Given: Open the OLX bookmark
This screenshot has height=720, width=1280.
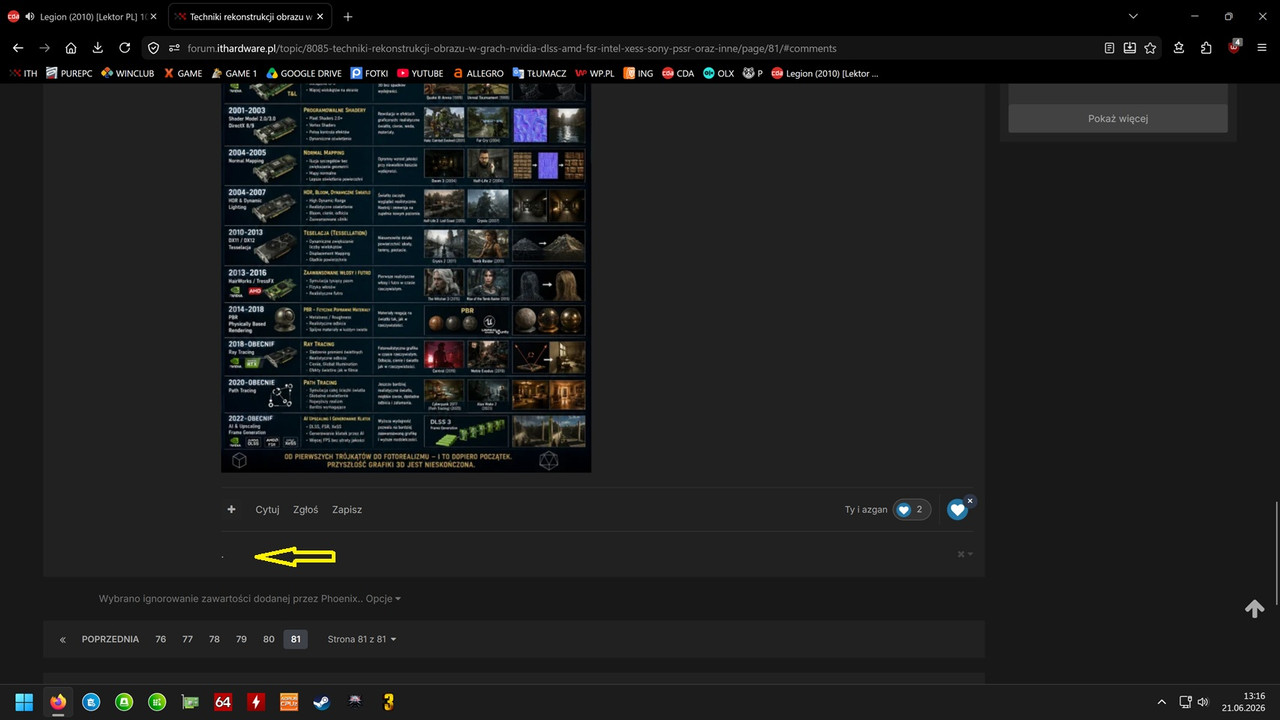Looking at the screenshot, I should coord(718,73).
